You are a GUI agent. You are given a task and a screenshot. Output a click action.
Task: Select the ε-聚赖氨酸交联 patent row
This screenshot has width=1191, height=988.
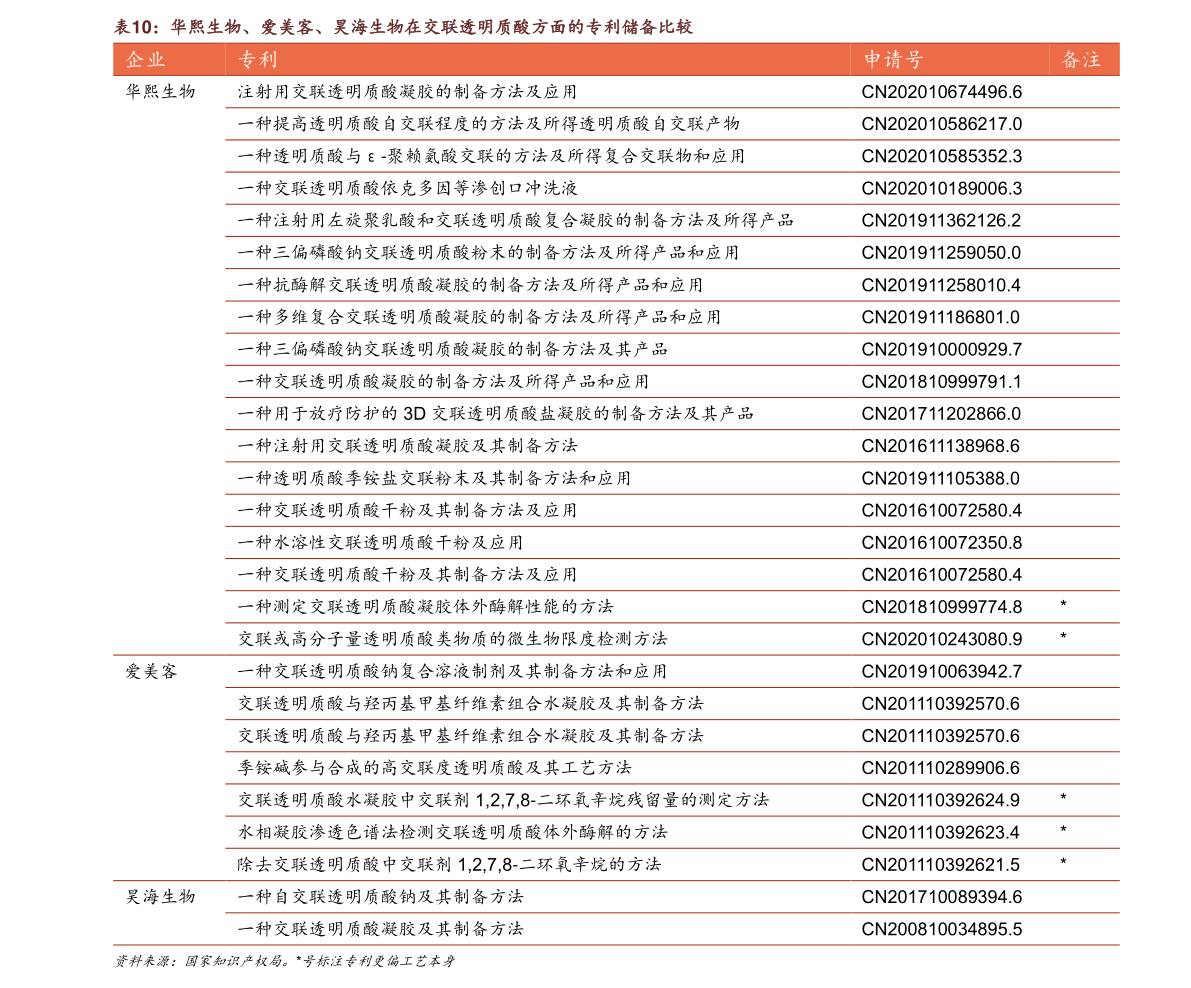tap(491, 156)
